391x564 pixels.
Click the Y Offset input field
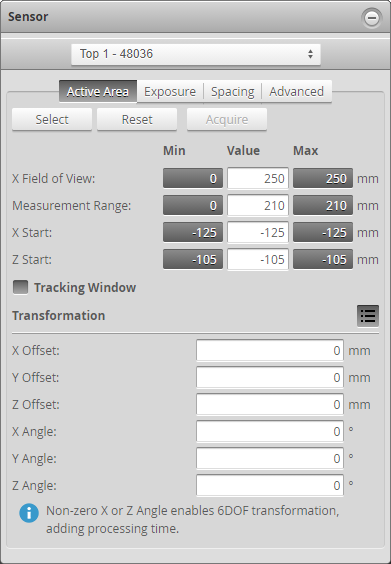[x=270, y=377]
